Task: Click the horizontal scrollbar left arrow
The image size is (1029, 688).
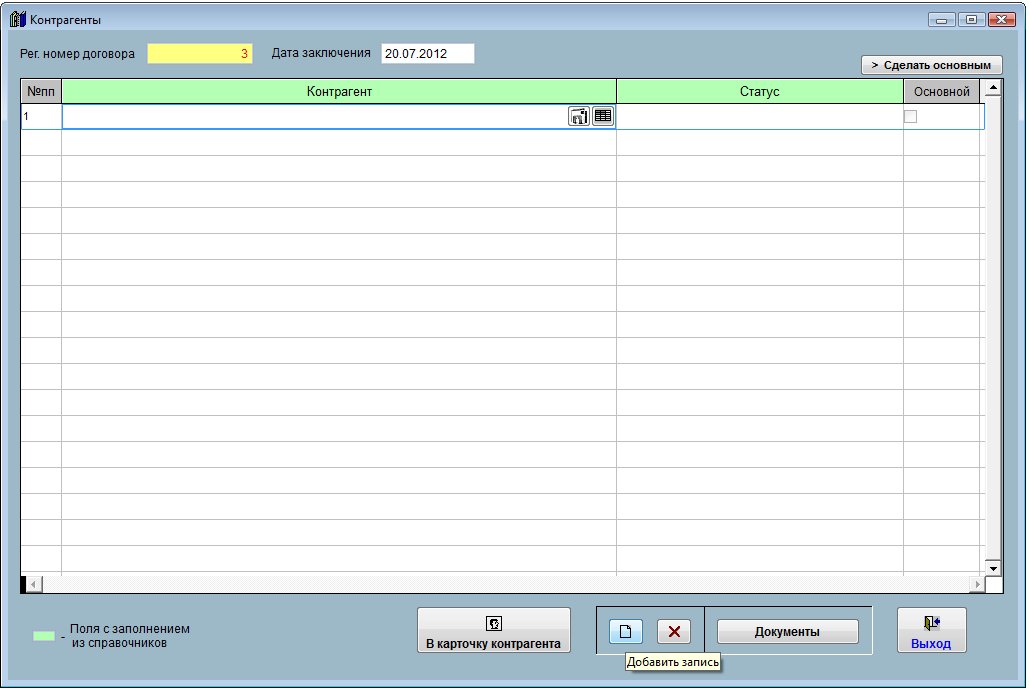Action: tap(33, 584)
